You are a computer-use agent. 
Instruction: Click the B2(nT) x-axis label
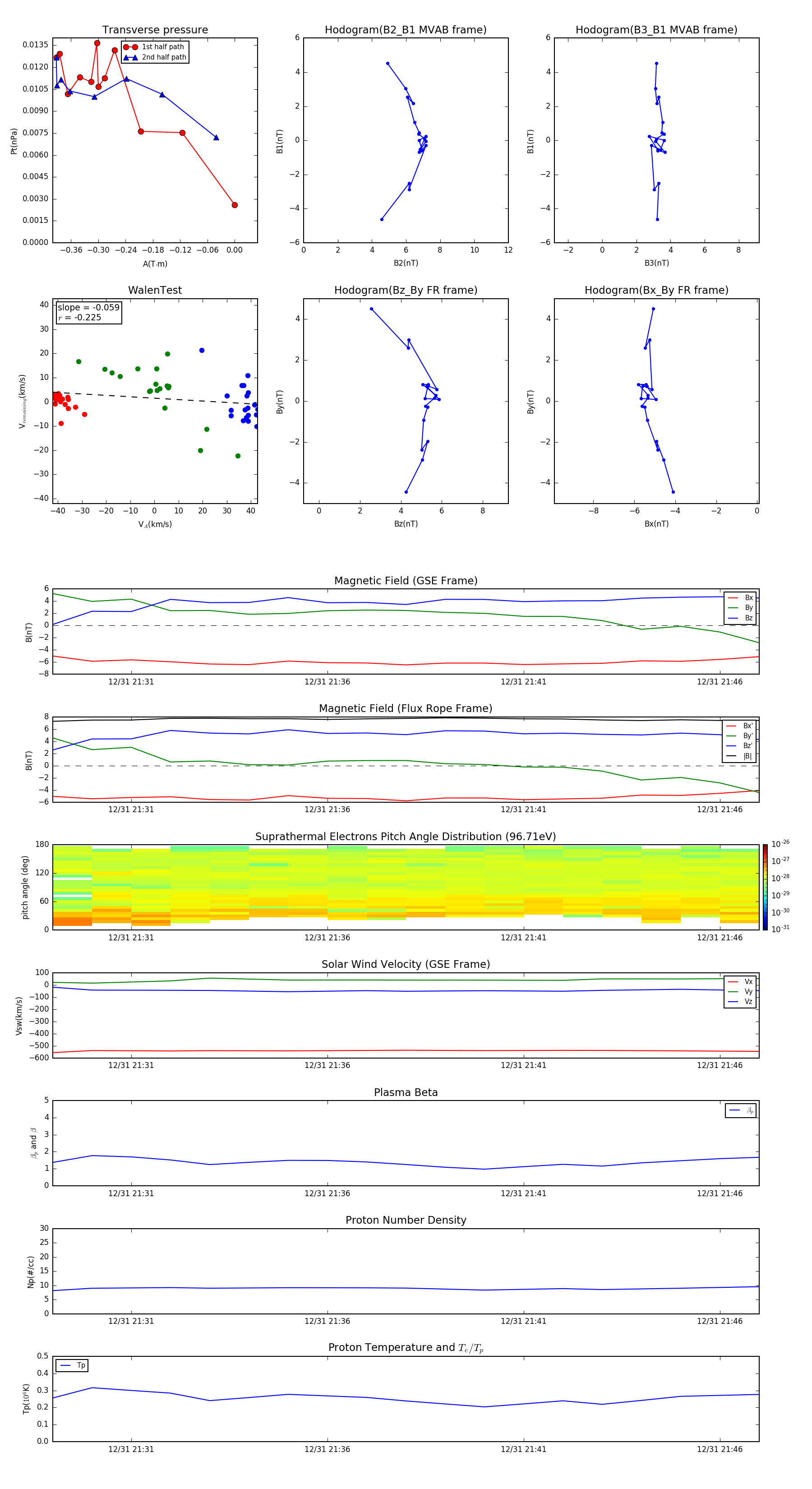click(x=406, y=263)
